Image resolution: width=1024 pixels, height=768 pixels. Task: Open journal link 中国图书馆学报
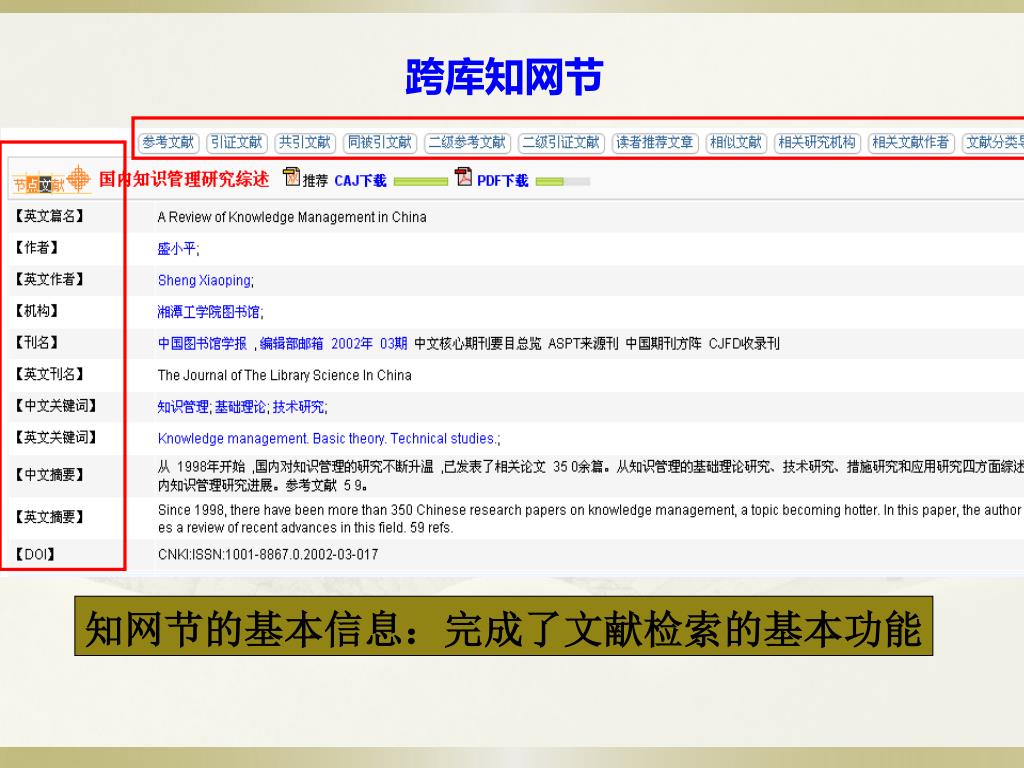click(x=202, y=344)
